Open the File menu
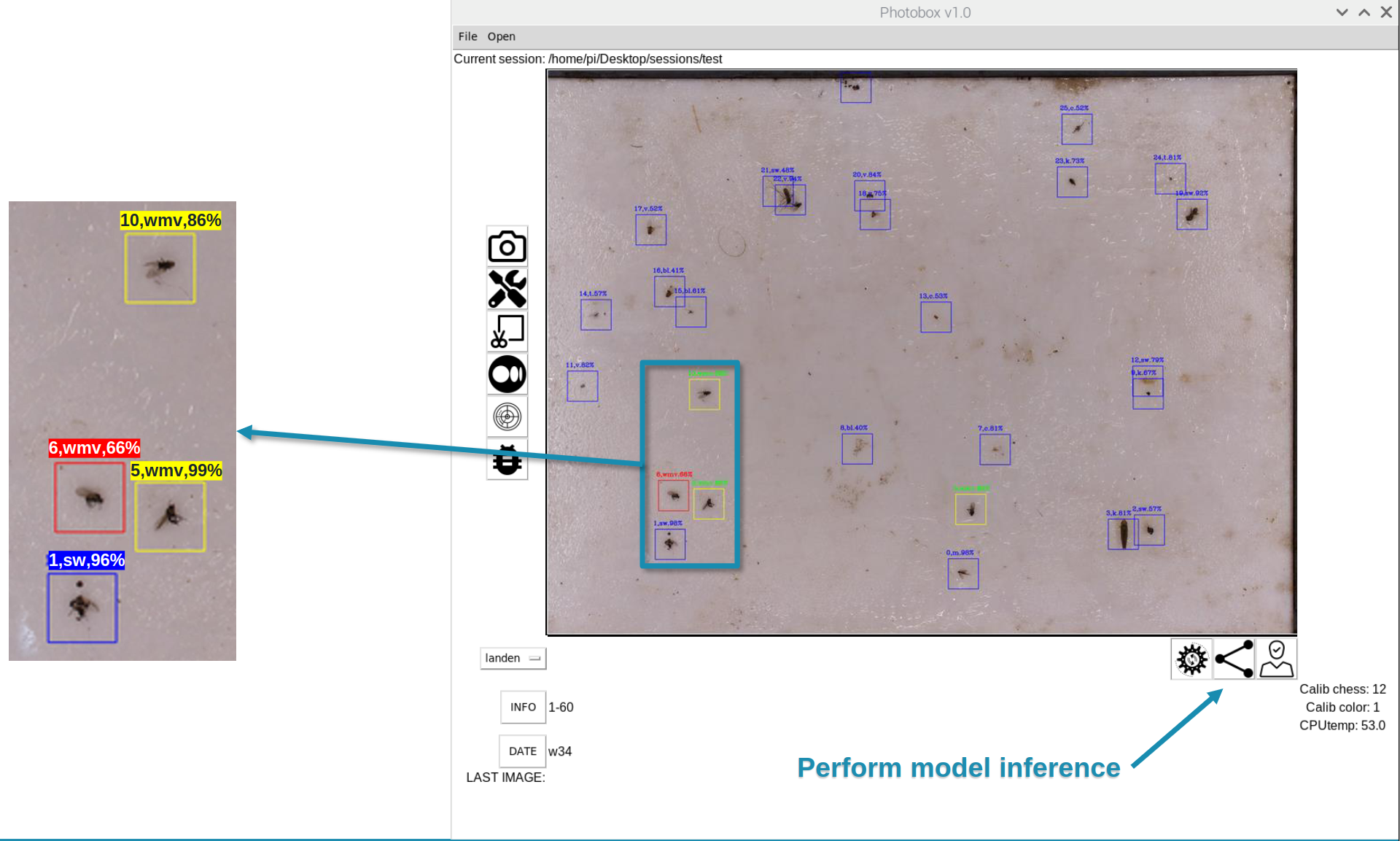Screen dimensions: 1400x841 tap(467, 36)
